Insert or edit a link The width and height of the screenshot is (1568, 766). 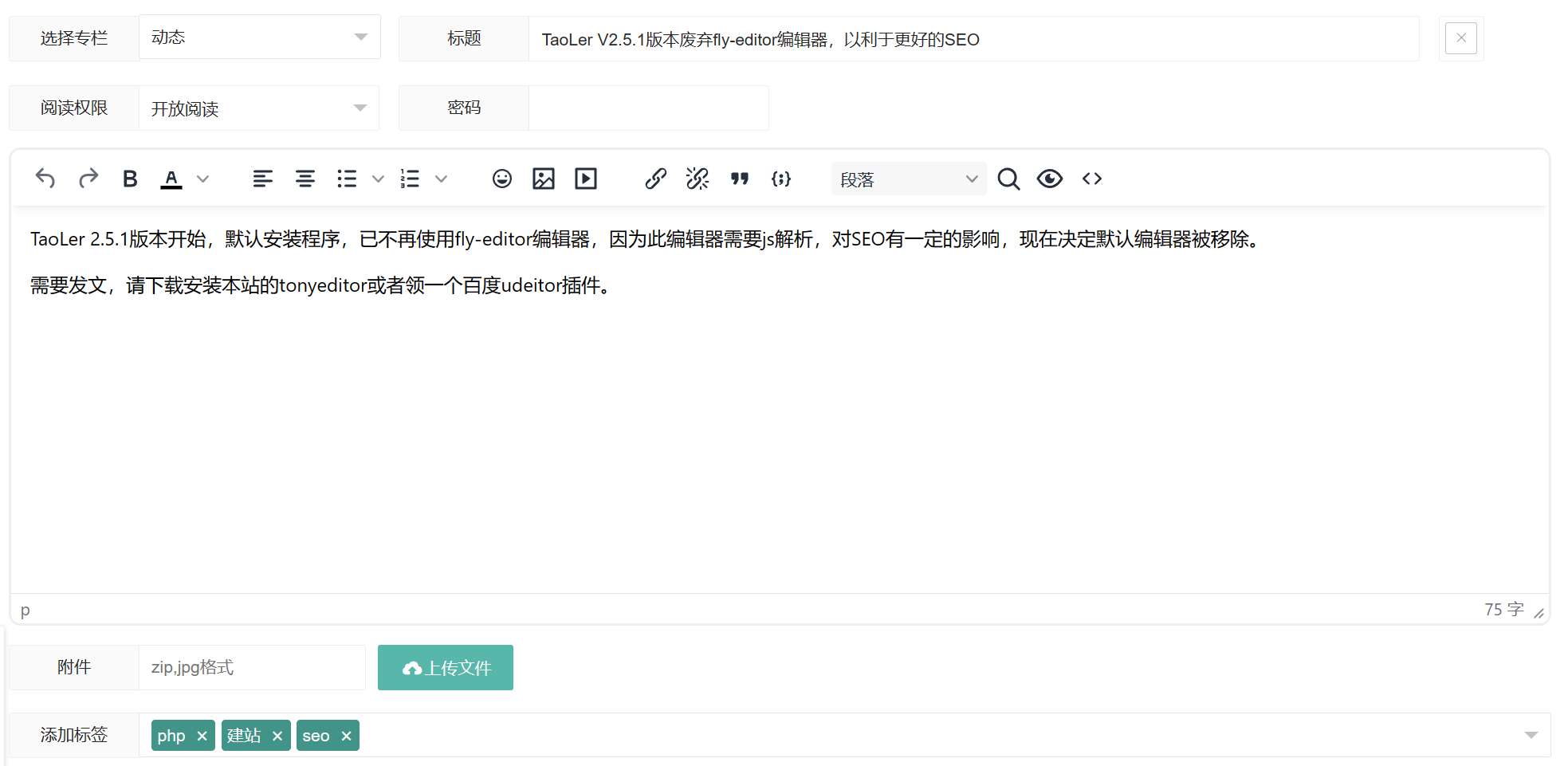click(655, 179)
